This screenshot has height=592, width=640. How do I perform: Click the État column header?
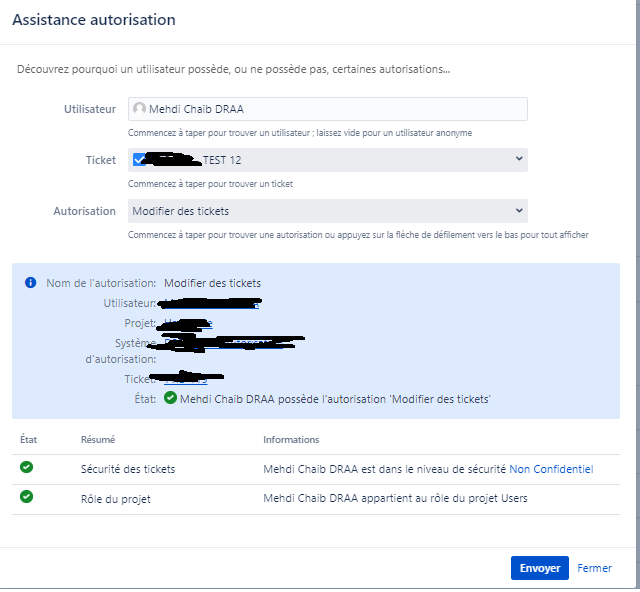tap(29, 440)
